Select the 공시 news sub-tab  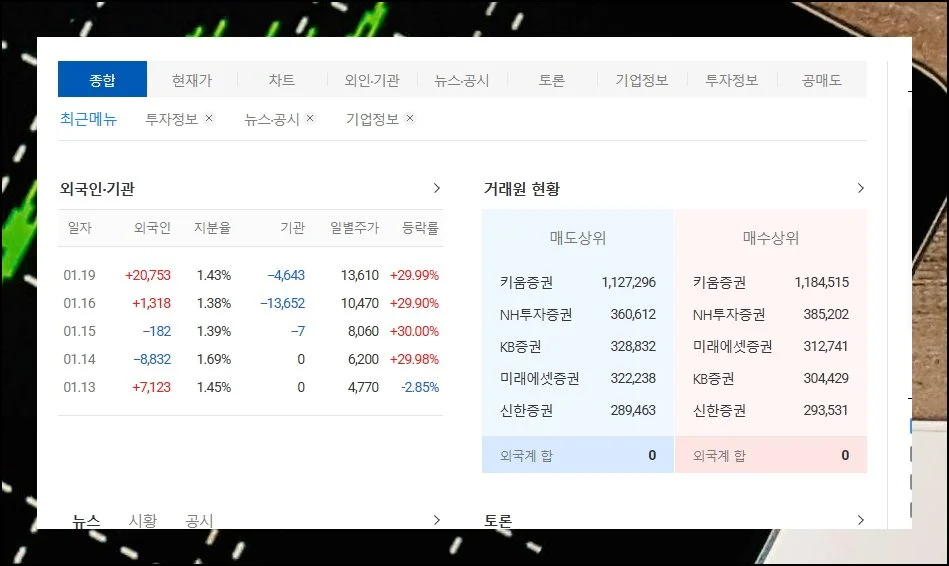point(199,520)
